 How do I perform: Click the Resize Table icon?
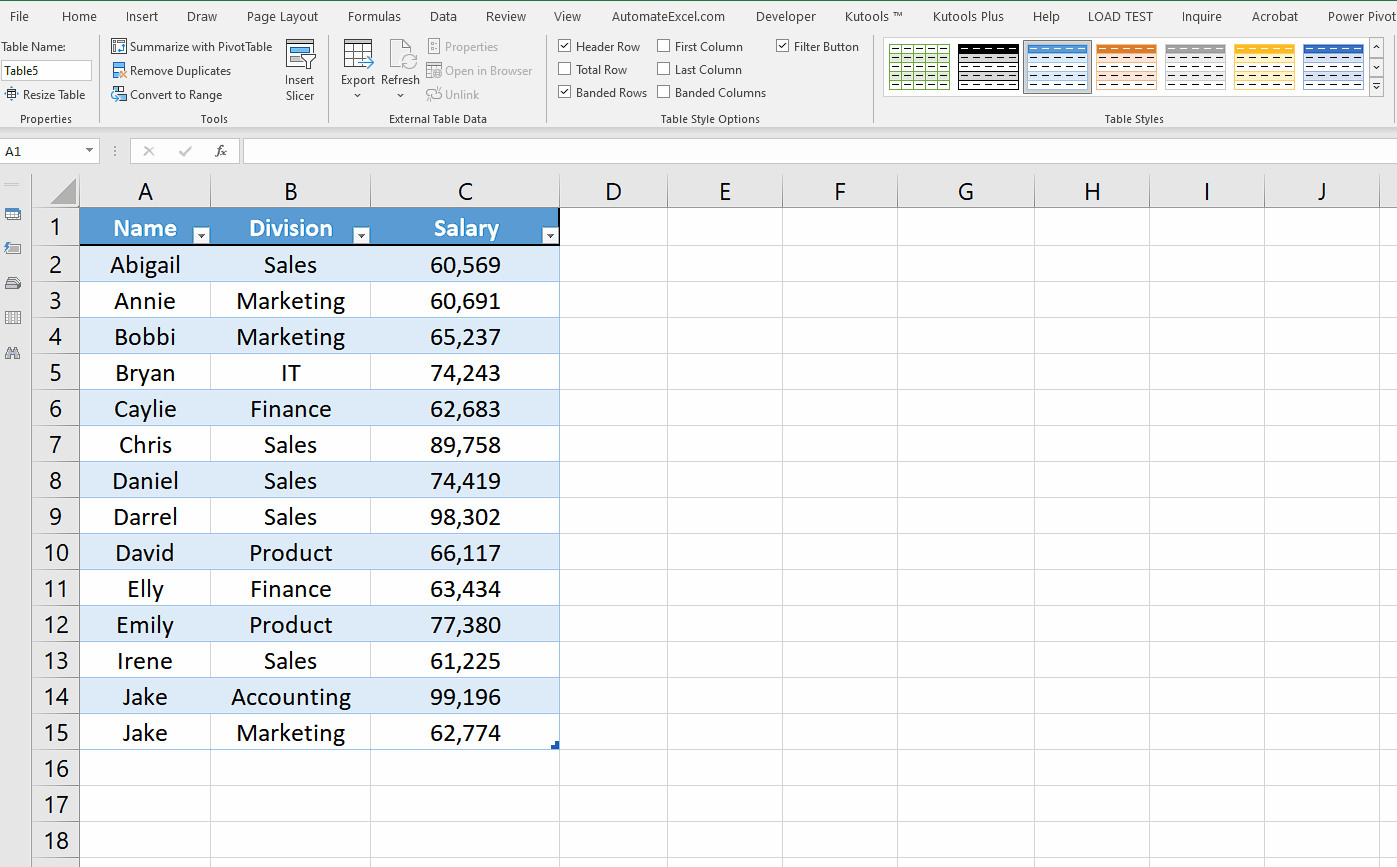click(x=10, y=94)
